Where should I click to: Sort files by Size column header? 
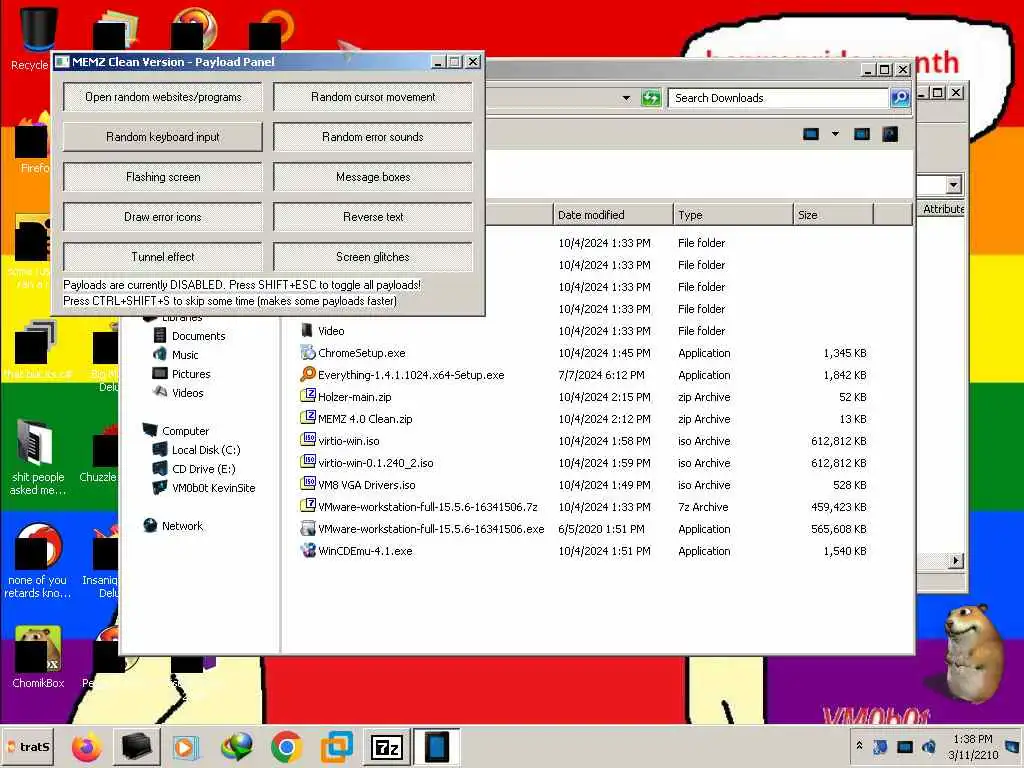[x=833, y=215]
